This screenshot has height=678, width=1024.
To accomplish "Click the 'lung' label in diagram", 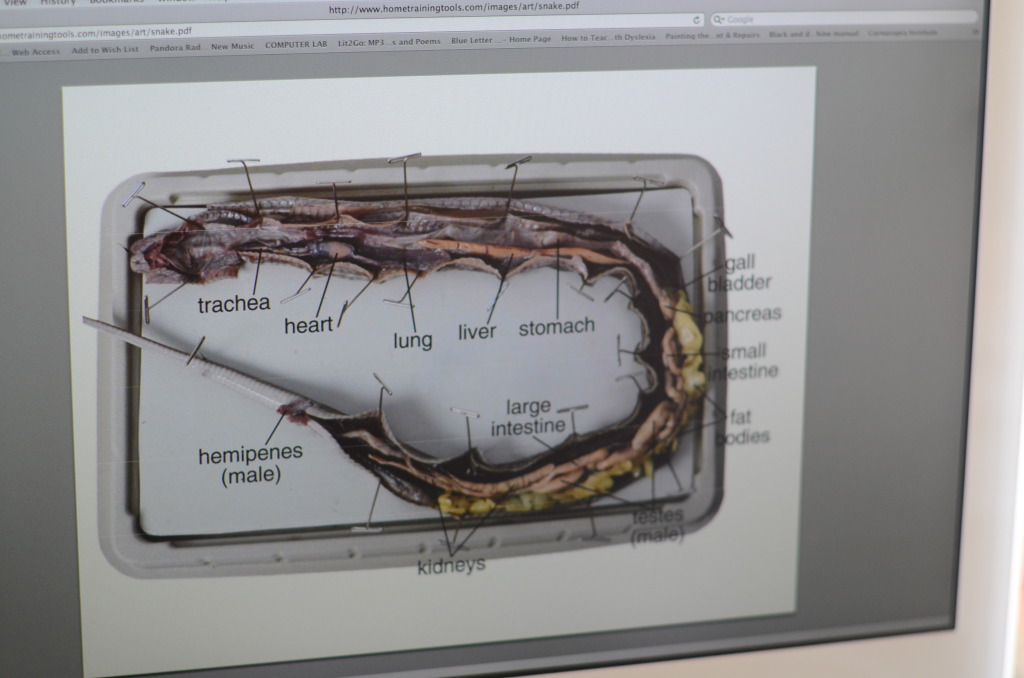I will 413,340.
